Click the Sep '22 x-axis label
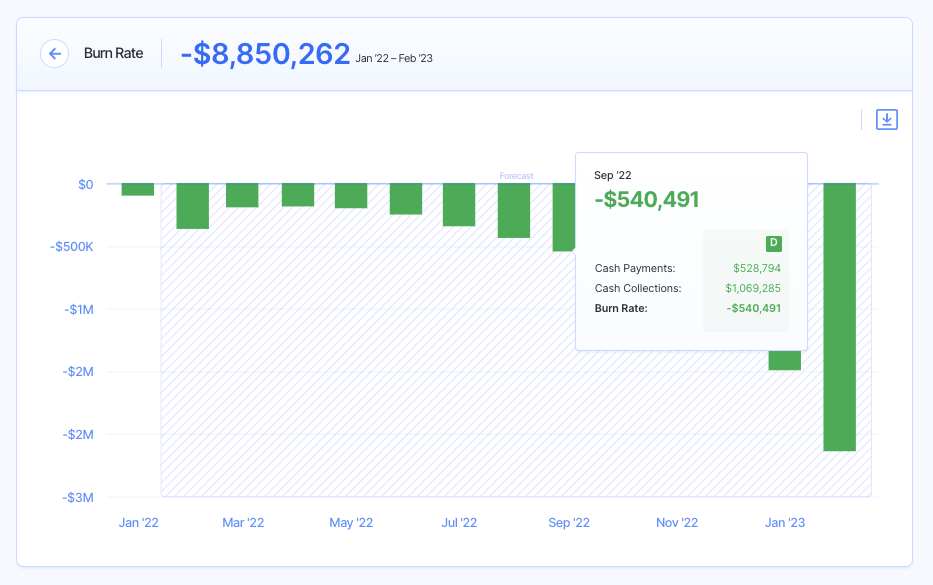The height and width of the screenshot is (585, 933). (569, 523)
